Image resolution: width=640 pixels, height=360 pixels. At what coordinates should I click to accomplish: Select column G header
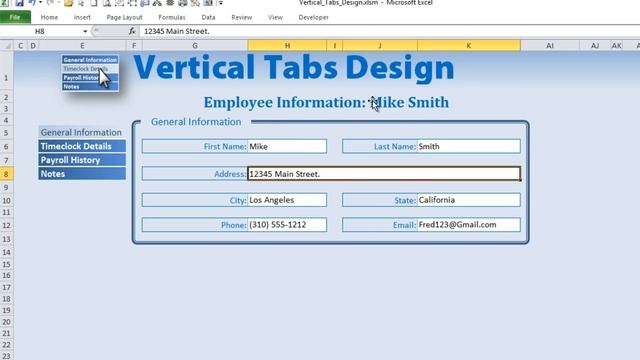195,45
